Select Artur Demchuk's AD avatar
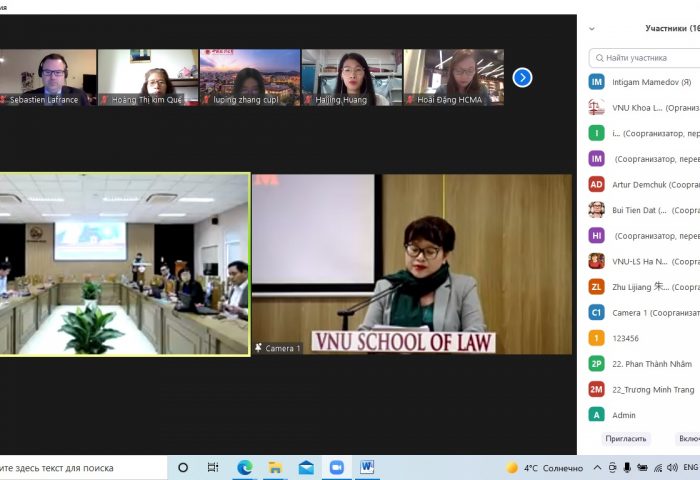The width and height of the screenshot is (700, 480). point(597,184)
